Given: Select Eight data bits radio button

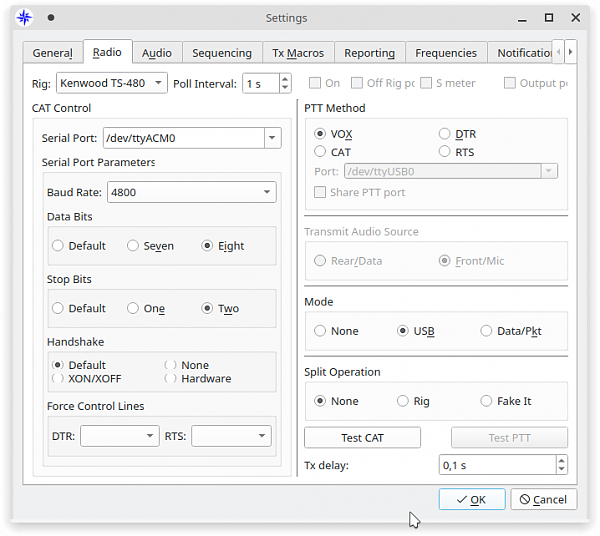Looking at the screenshot, I should coord(208,246).
